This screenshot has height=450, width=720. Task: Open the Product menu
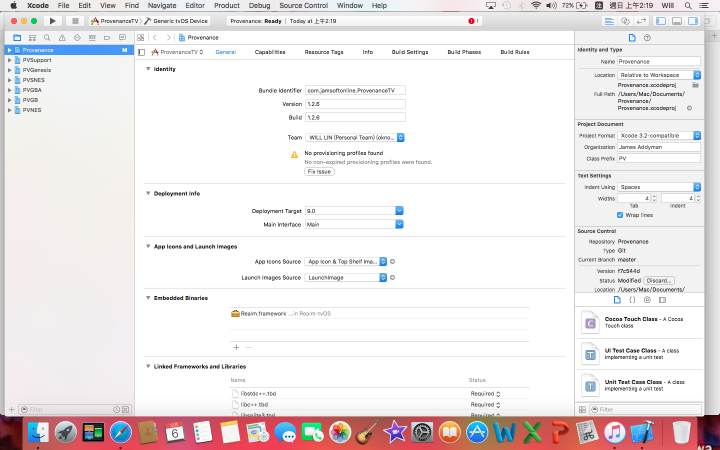[227, 6]
